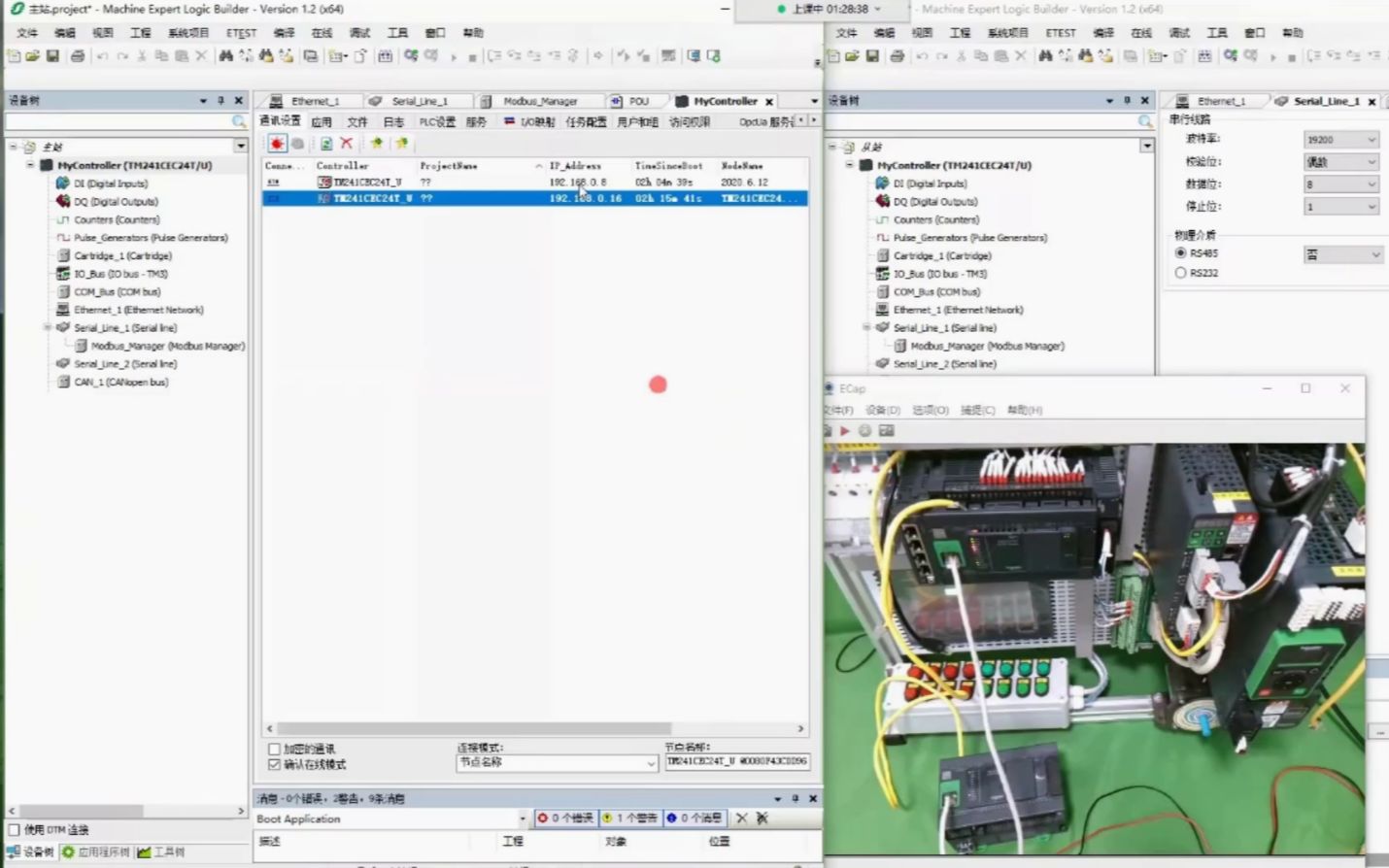Viewport: 1389px width, 868px height.
Task: Click clear all messages icon in message panel
Action: point(762,818)
